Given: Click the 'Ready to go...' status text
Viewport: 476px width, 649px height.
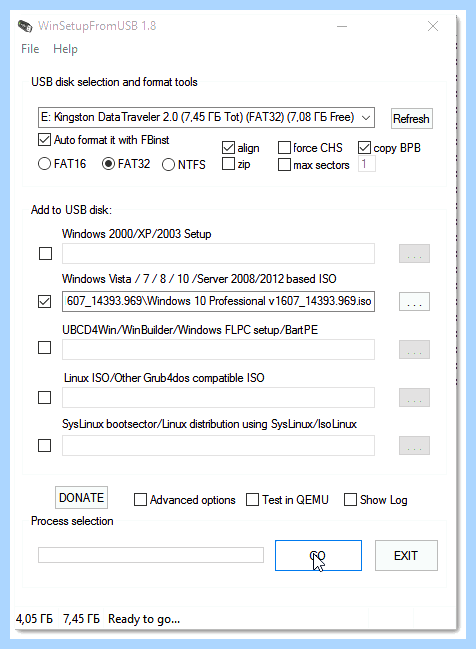Looking at the screenshot, I should click(144, 619).
